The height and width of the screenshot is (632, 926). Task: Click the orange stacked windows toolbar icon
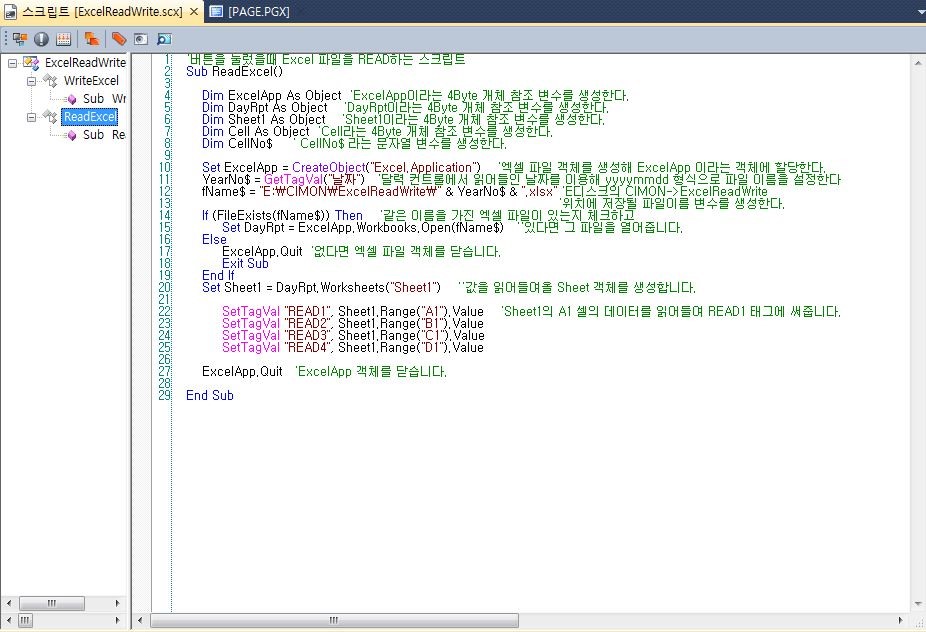[x=92, y=39]
